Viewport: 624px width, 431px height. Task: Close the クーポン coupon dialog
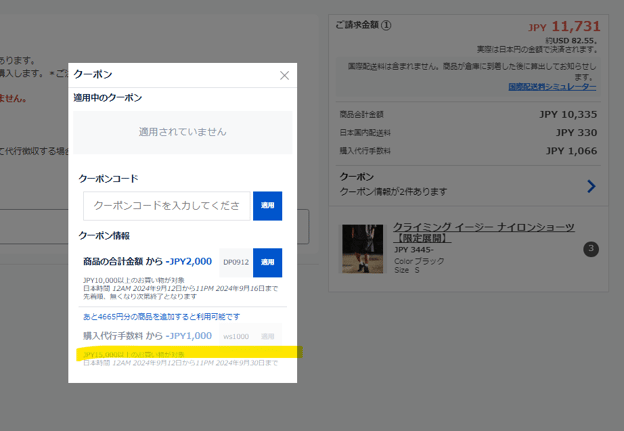click(x=284, y=75)
